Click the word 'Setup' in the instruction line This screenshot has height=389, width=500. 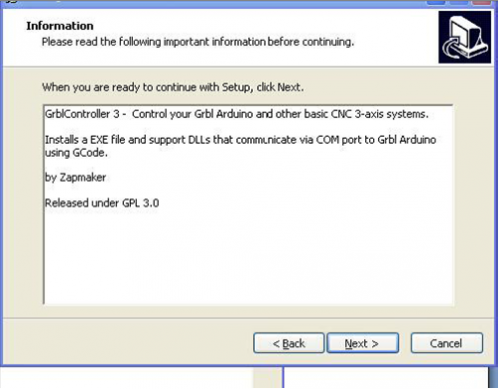point(236,87)
